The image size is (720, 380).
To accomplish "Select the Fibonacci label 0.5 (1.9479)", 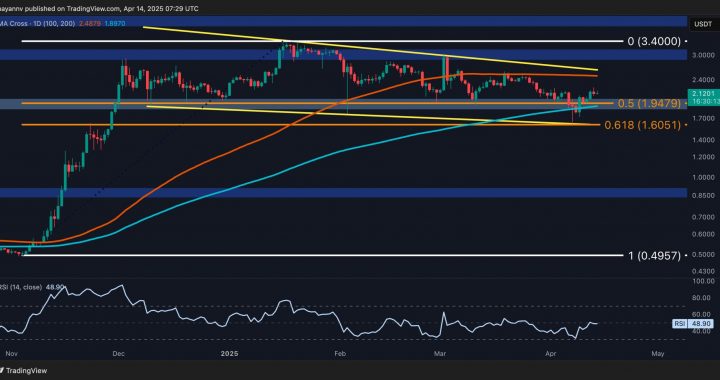I will pos(649,104).
